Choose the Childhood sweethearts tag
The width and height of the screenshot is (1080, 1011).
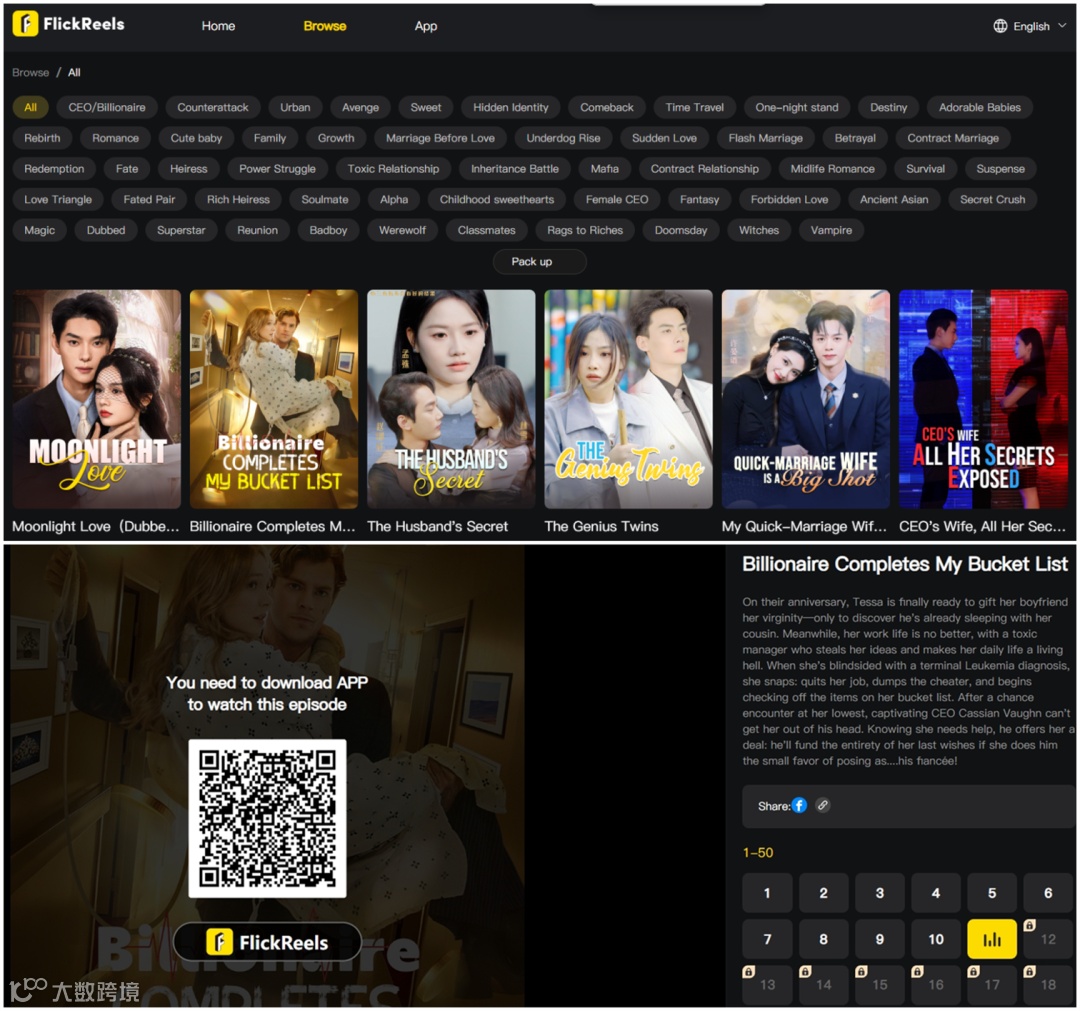pos(497,200)
